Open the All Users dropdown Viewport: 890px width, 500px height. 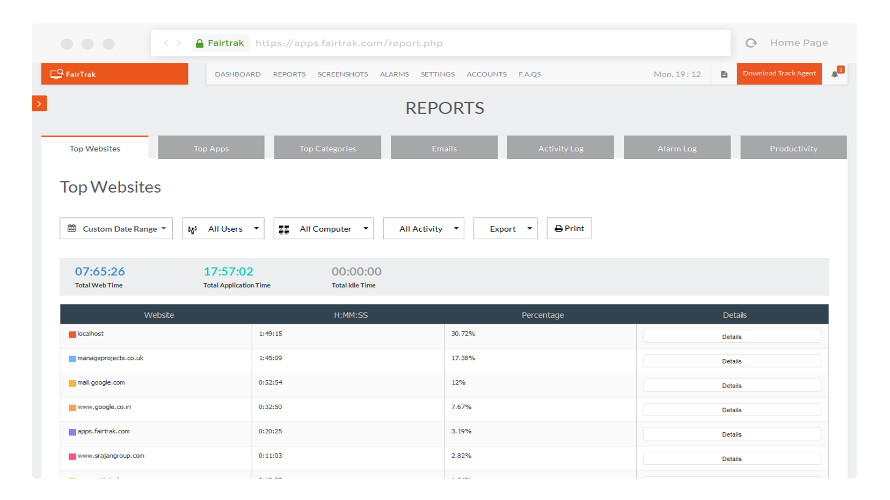223,228
